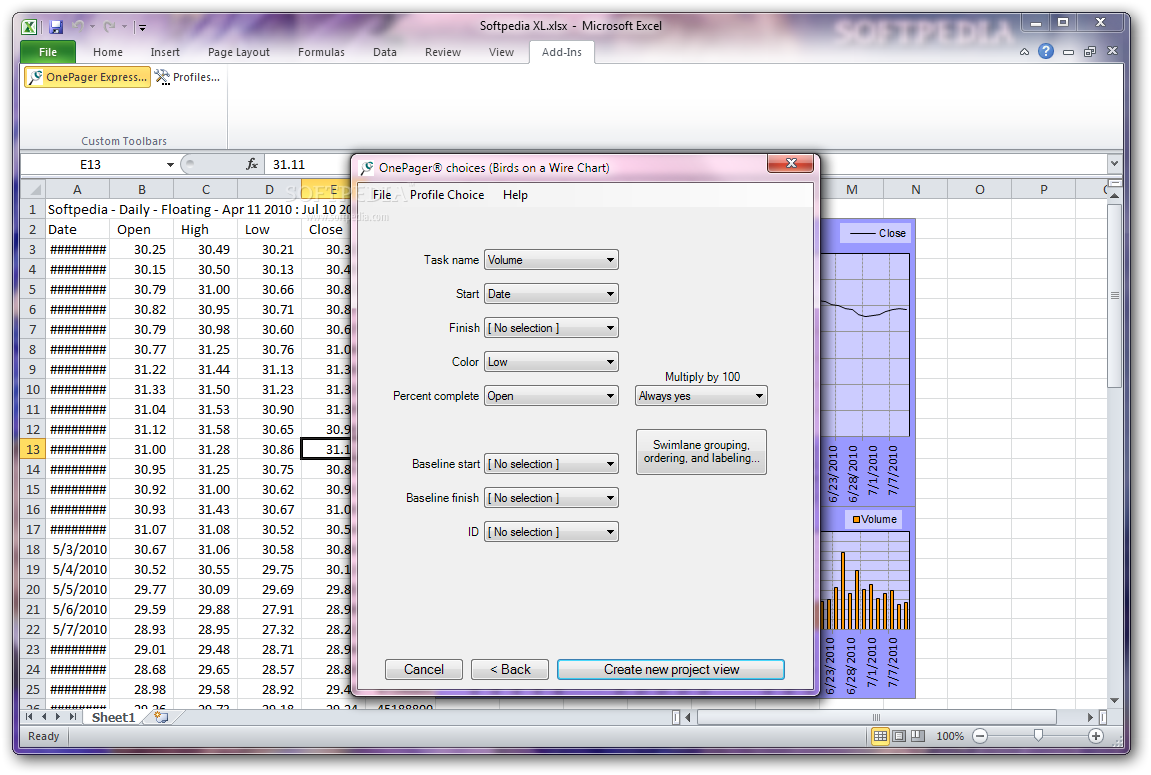Switch to Page Break Preview in status bar
This screenshot has width=1151, height=775.
point(918,736)
